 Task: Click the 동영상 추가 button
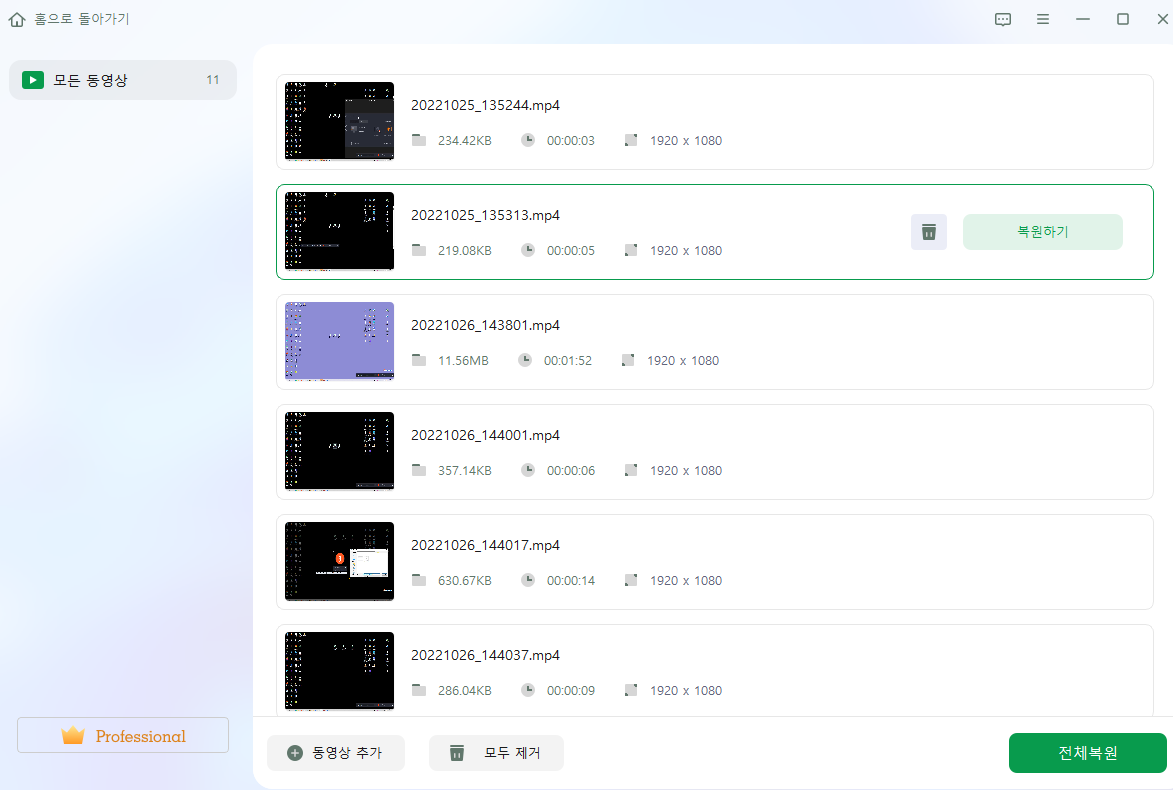point(336,753)
